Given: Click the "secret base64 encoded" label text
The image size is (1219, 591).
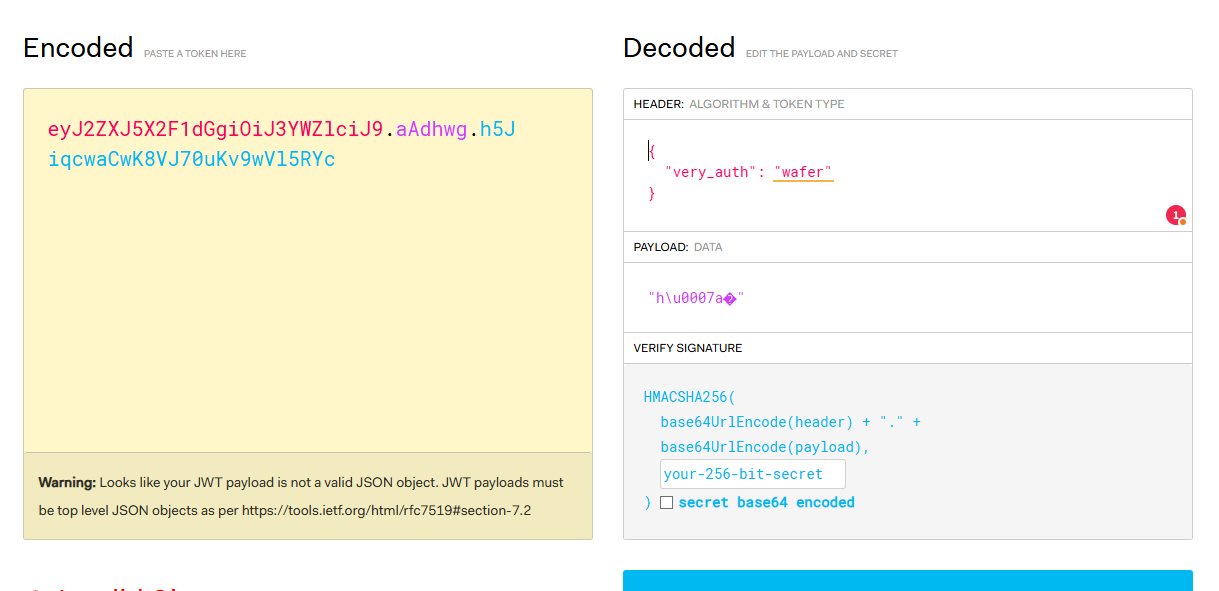Looking at the screenshot, I should coord(766,503).
